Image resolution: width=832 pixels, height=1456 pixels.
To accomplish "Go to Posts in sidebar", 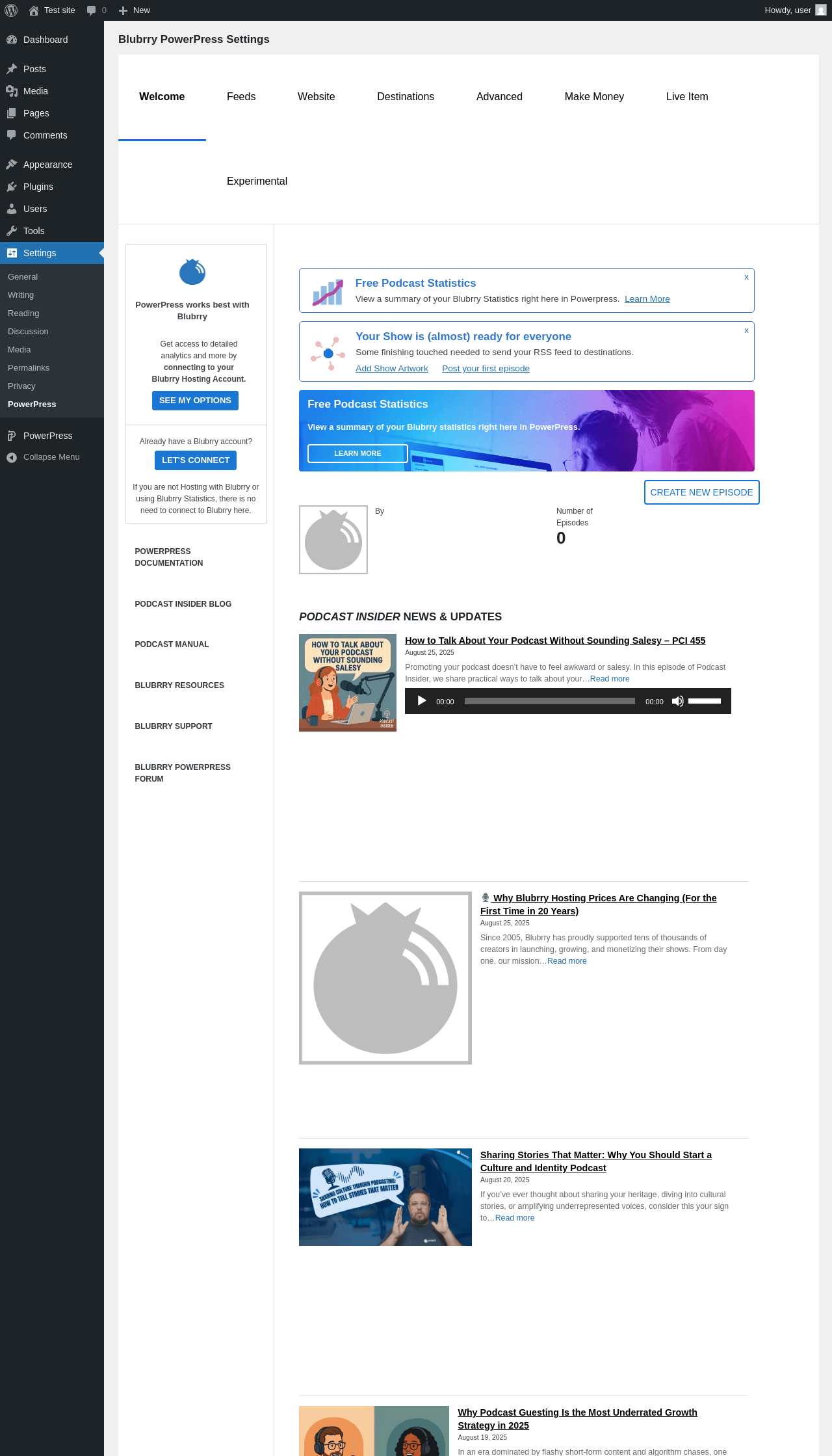I will point(52,69).
